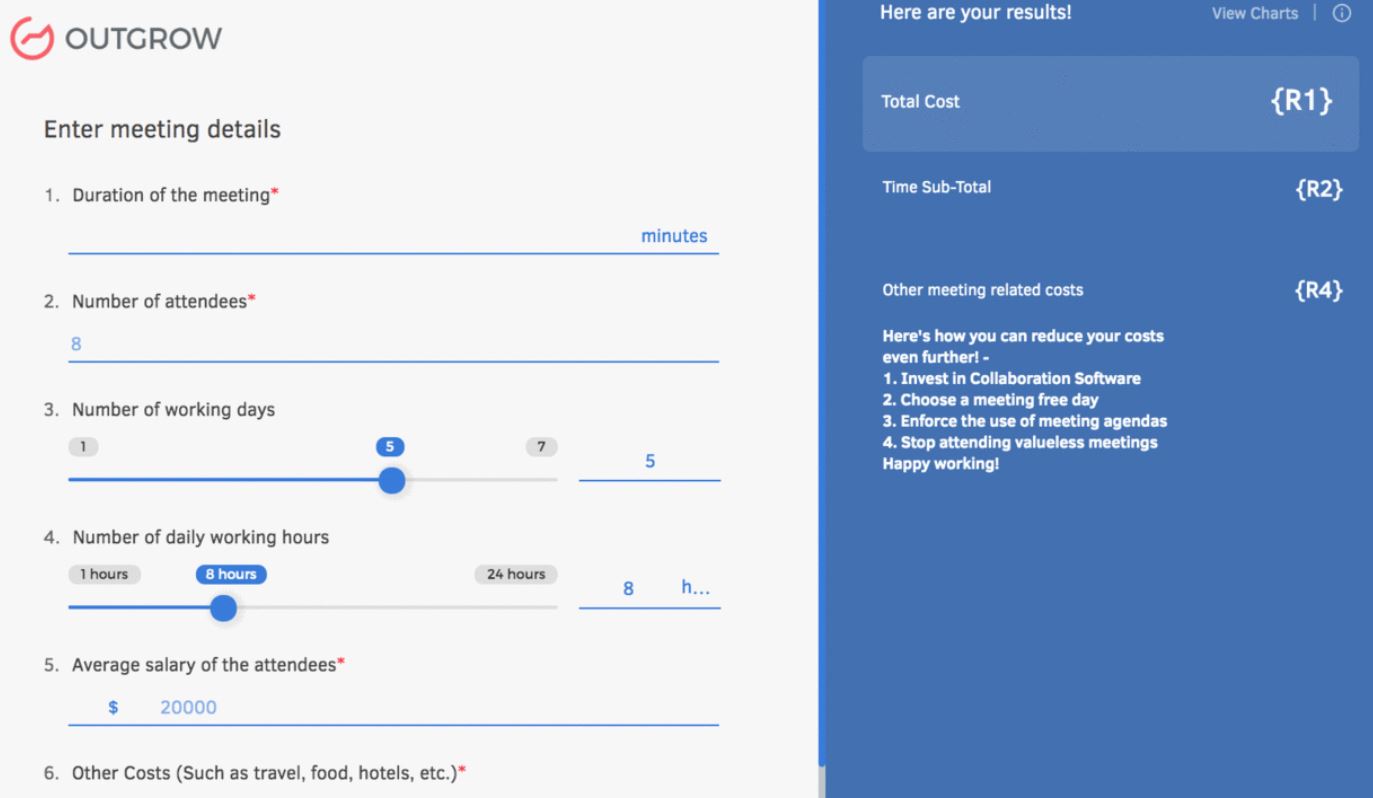This screenshot has height=798, width=1373.
Task: Click the Enter meeting details heading
Action: [x=162, y=129]
